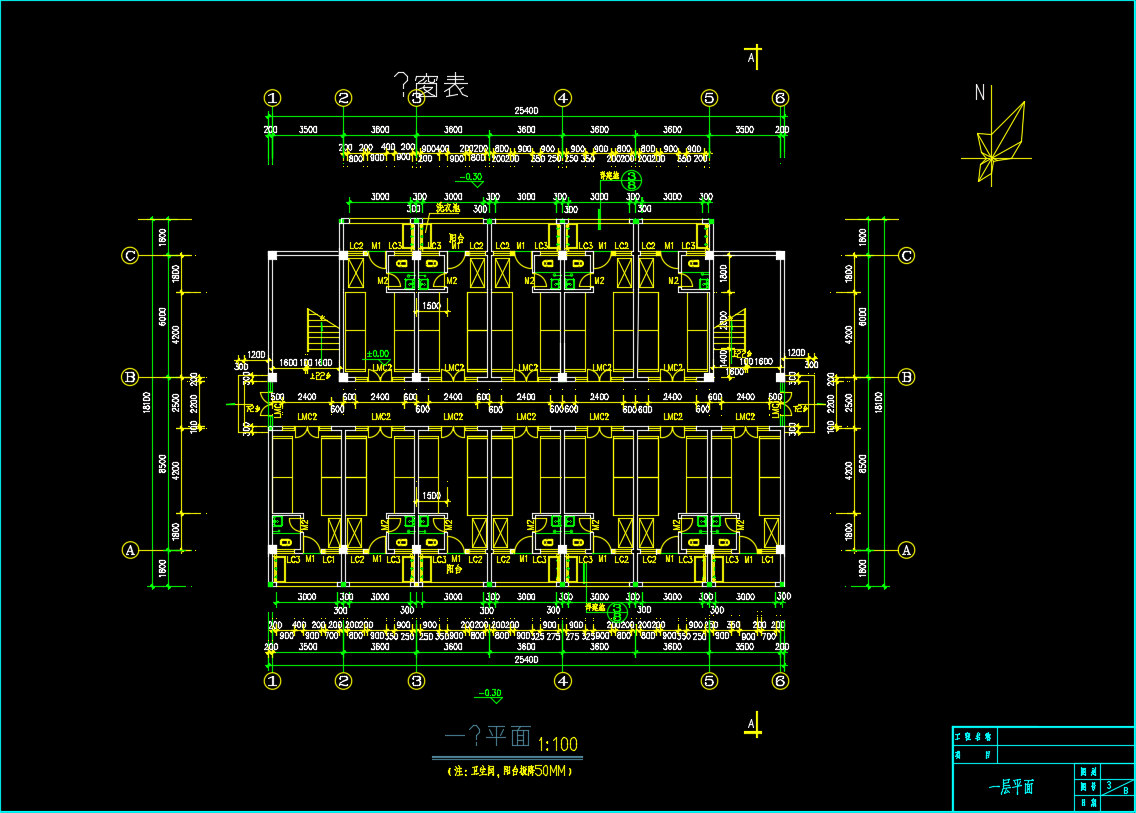
Task: Select section cut marker A above the plan
Action: click(753, 57)
